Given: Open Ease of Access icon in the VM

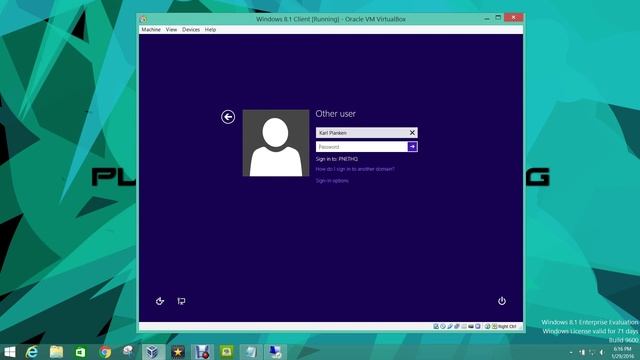Looking at the screenshot, I should [160, 301].
